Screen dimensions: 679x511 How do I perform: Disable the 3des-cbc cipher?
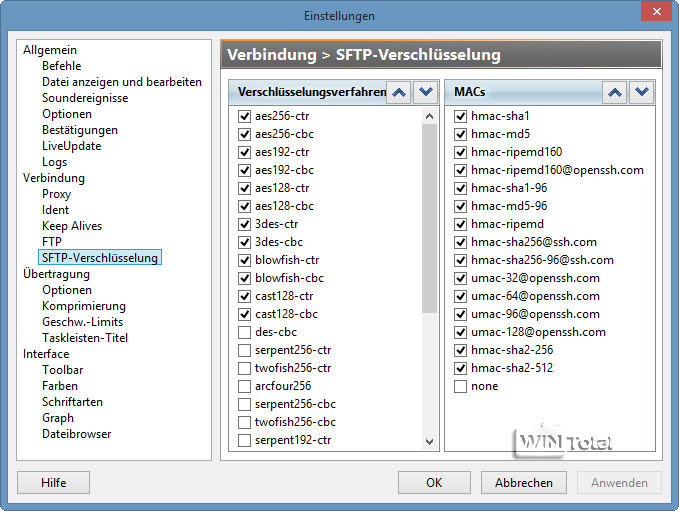[x=244, y=242]
